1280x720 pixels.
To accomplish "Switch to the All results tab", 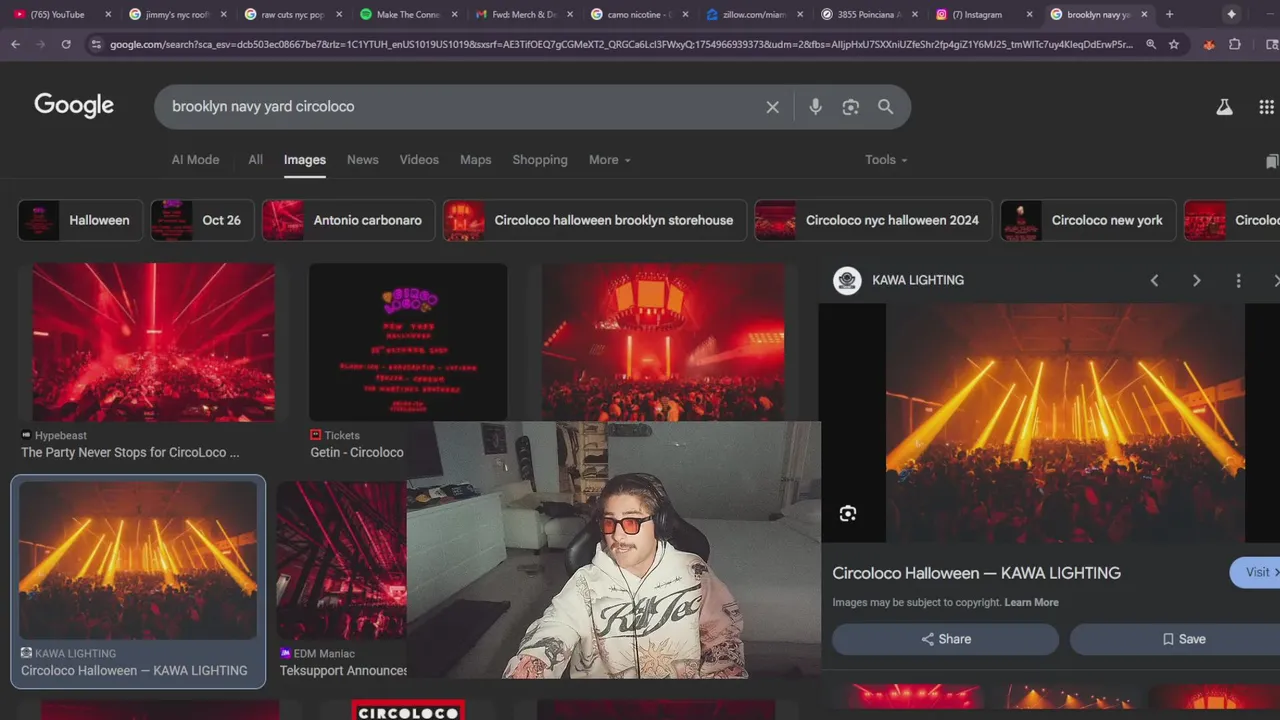I will 256,160.
